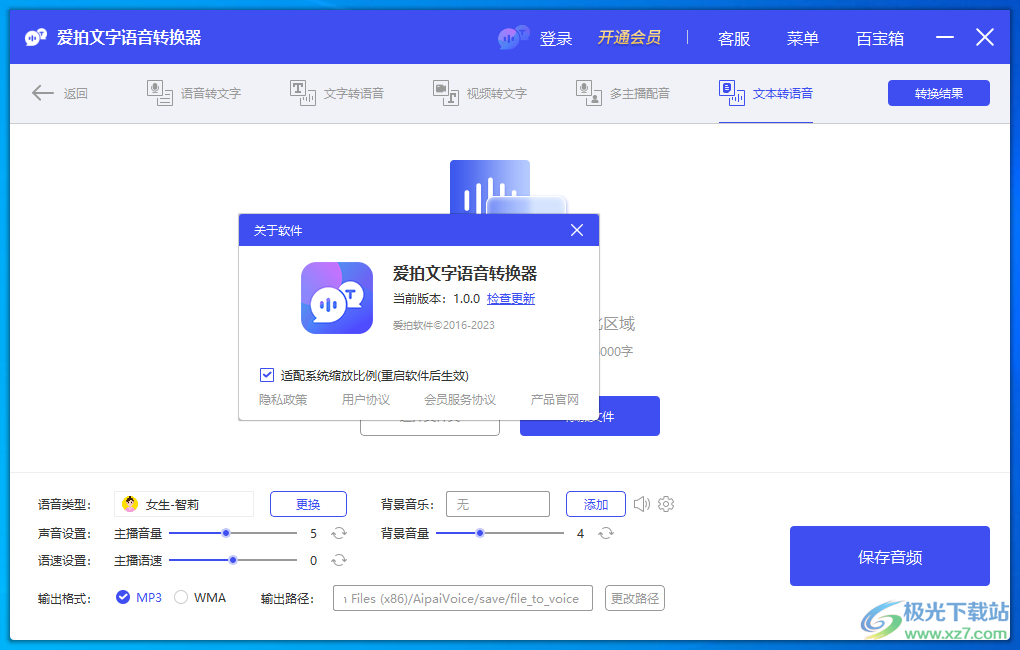The image size is (1020, 650).
Task: Open background music settings gear
Action: click(666, 504)
